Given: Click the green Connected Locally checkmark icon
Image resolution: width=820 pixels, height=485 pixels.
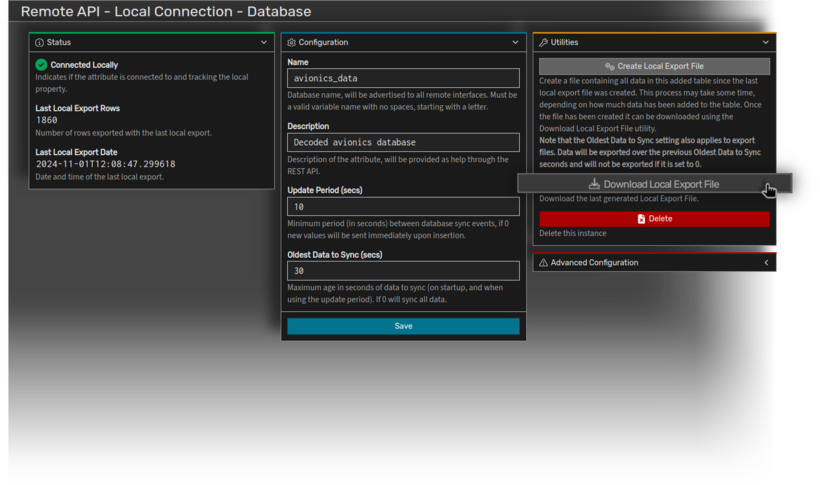Looking at the screenshot, I should [x=41, y=65].
